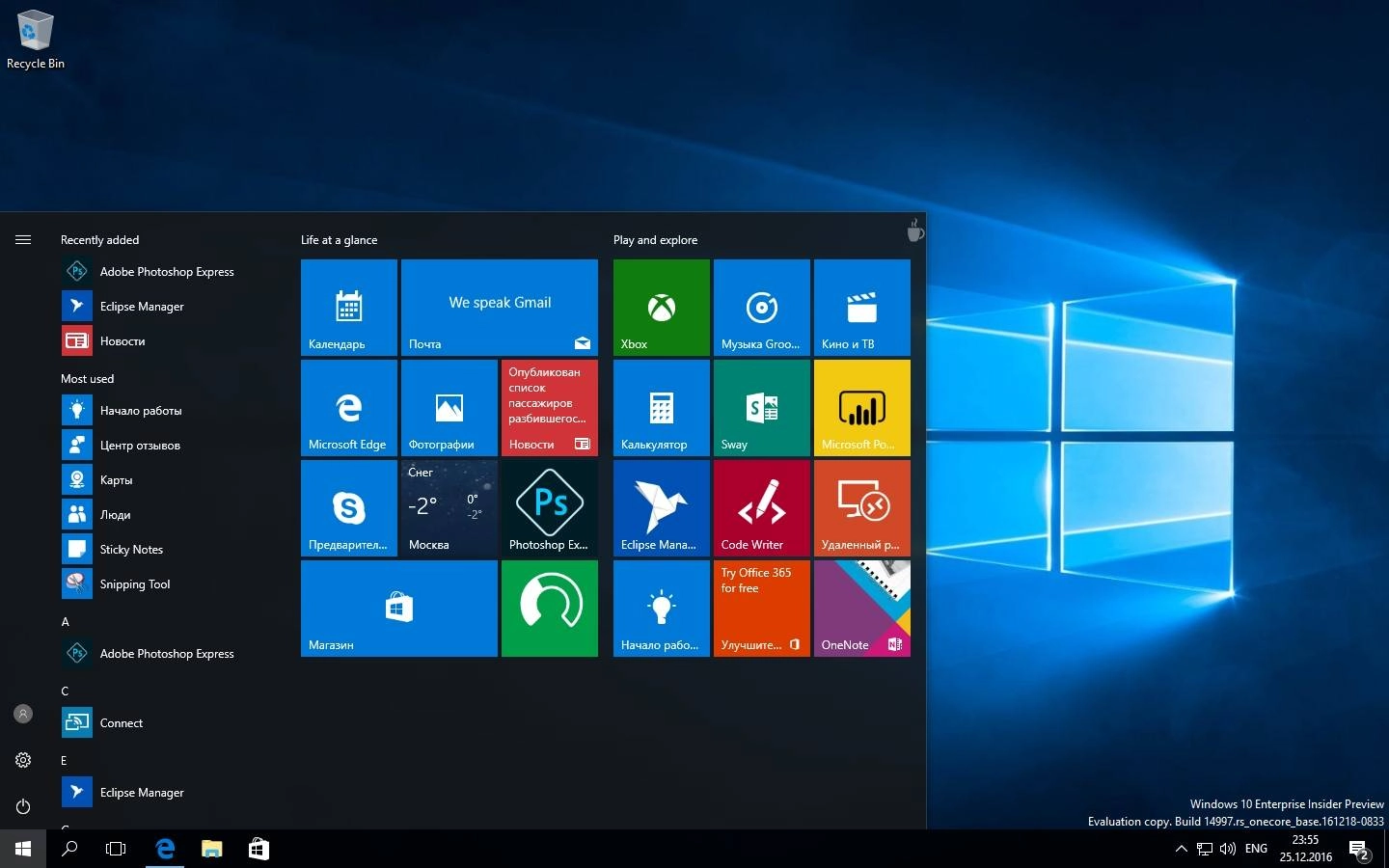
Task: Launch the Eclipse Manager tile
Action: 662,508
